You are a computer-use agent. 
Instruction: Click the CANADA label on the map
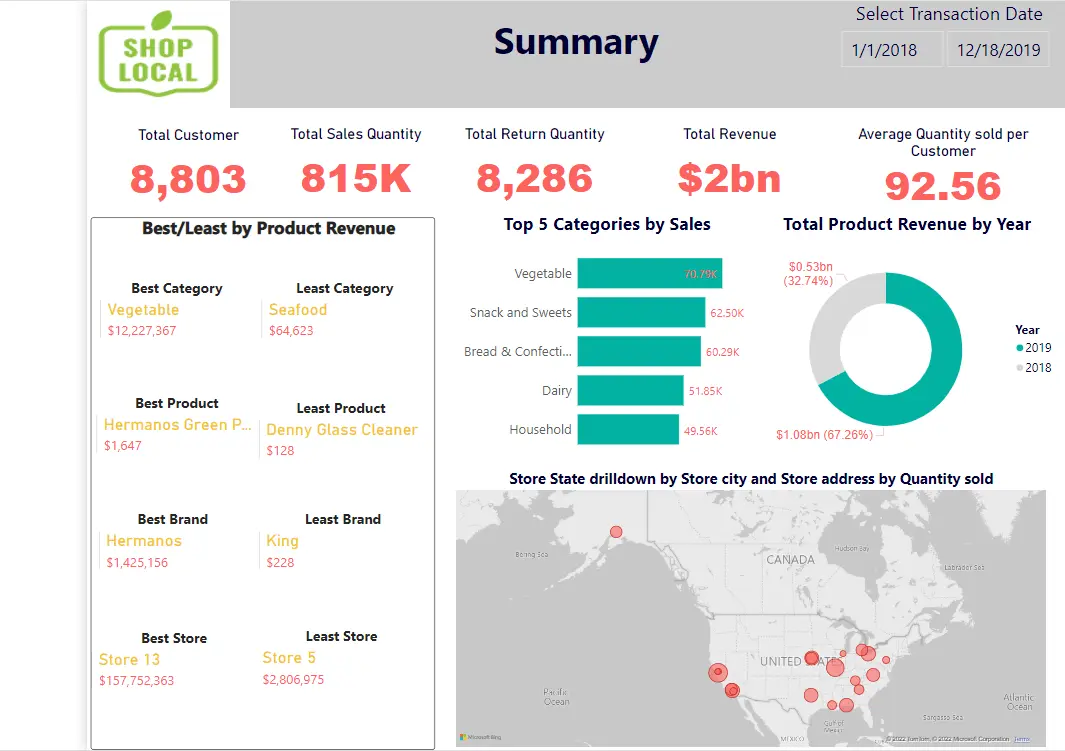point(790,560)
